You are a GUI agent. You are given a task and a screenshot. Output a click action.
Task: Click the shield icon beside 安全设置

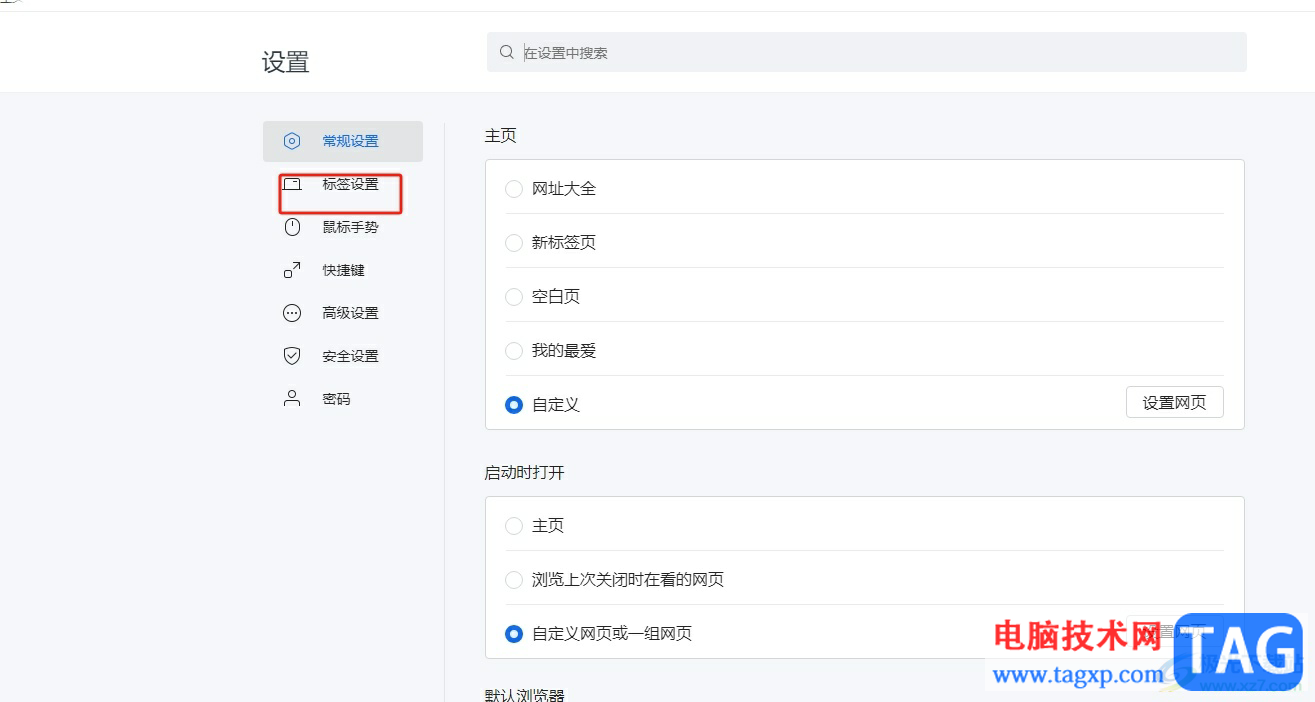291,355
